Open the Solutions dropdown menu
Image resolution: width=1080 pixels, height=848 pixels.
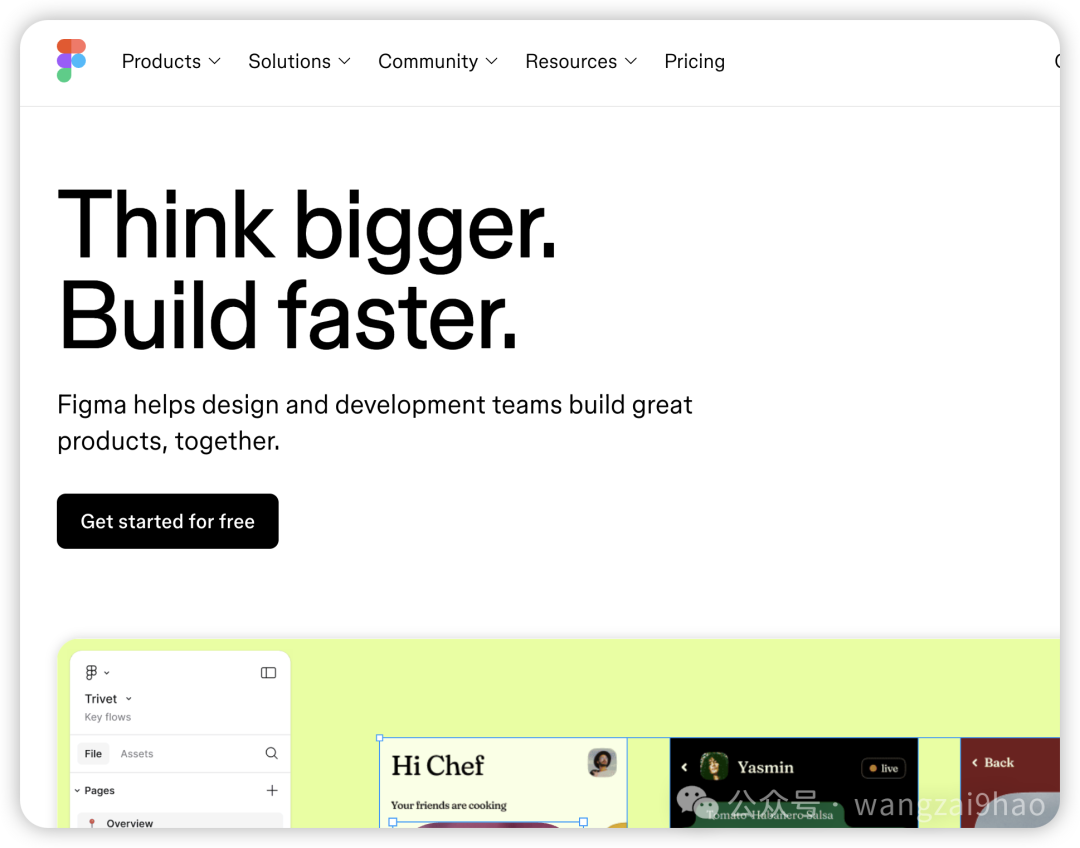coord(299,61)
